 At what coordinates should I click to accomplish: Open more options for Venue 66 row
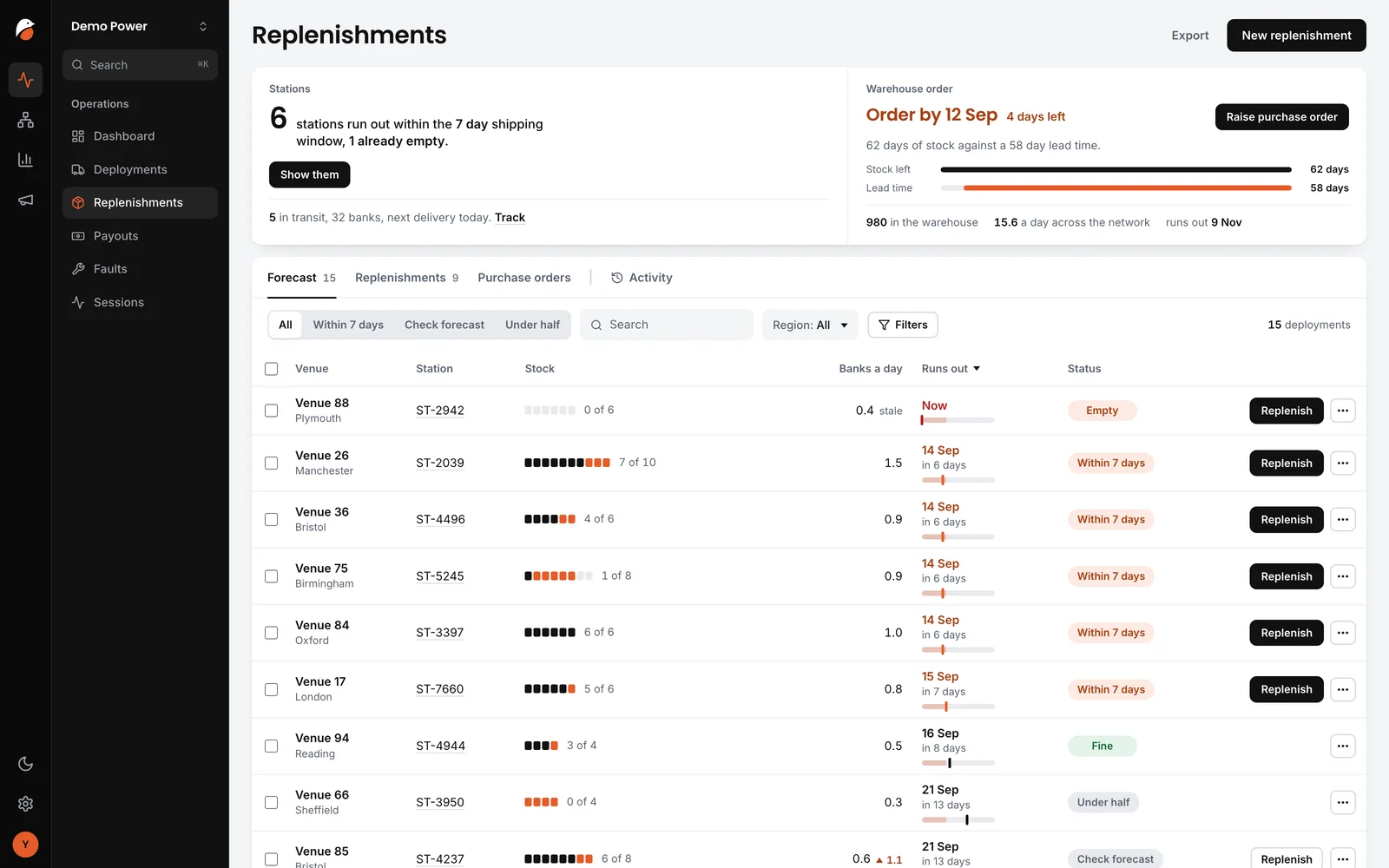[1343, 802]
